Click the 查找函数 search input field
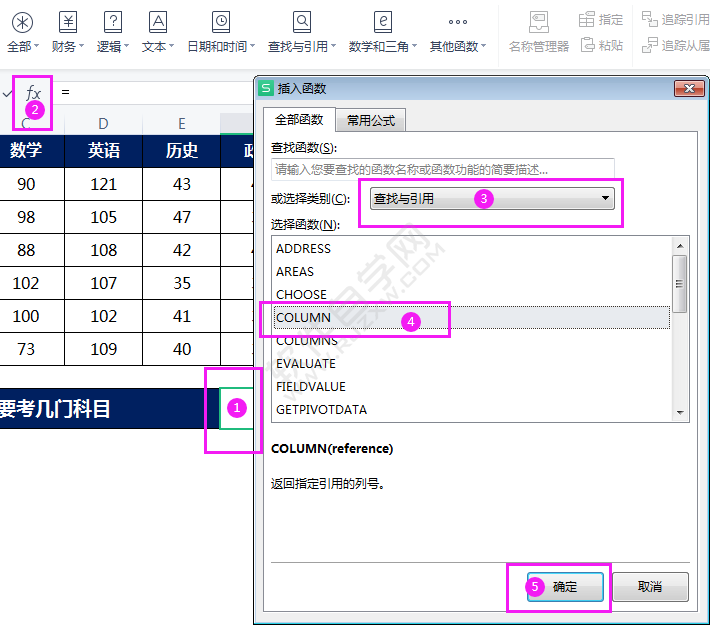 coord(442,169)
